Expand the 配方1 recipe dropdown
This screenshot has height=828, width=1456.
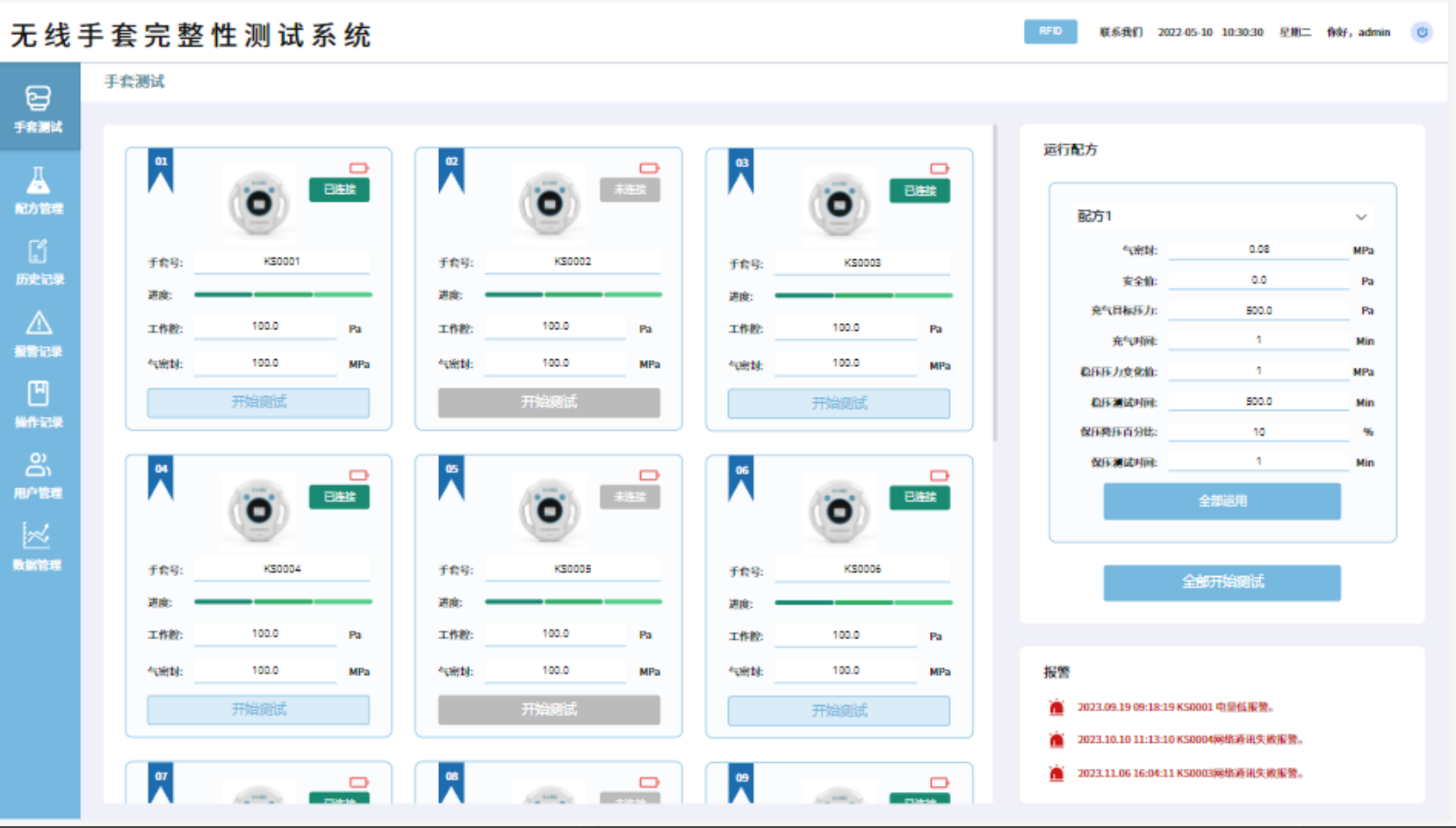tap(1360, 217)
